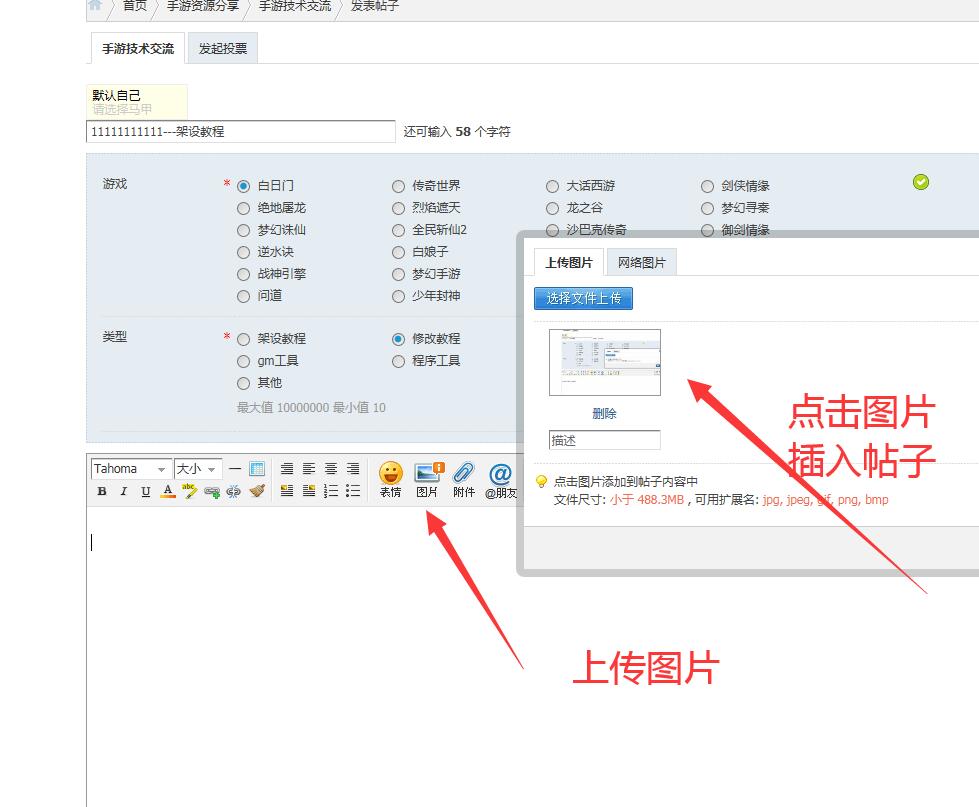Click the 附件 attachment paperclip icon
This screenshot has width=979, height=807.
coord(463,479)
